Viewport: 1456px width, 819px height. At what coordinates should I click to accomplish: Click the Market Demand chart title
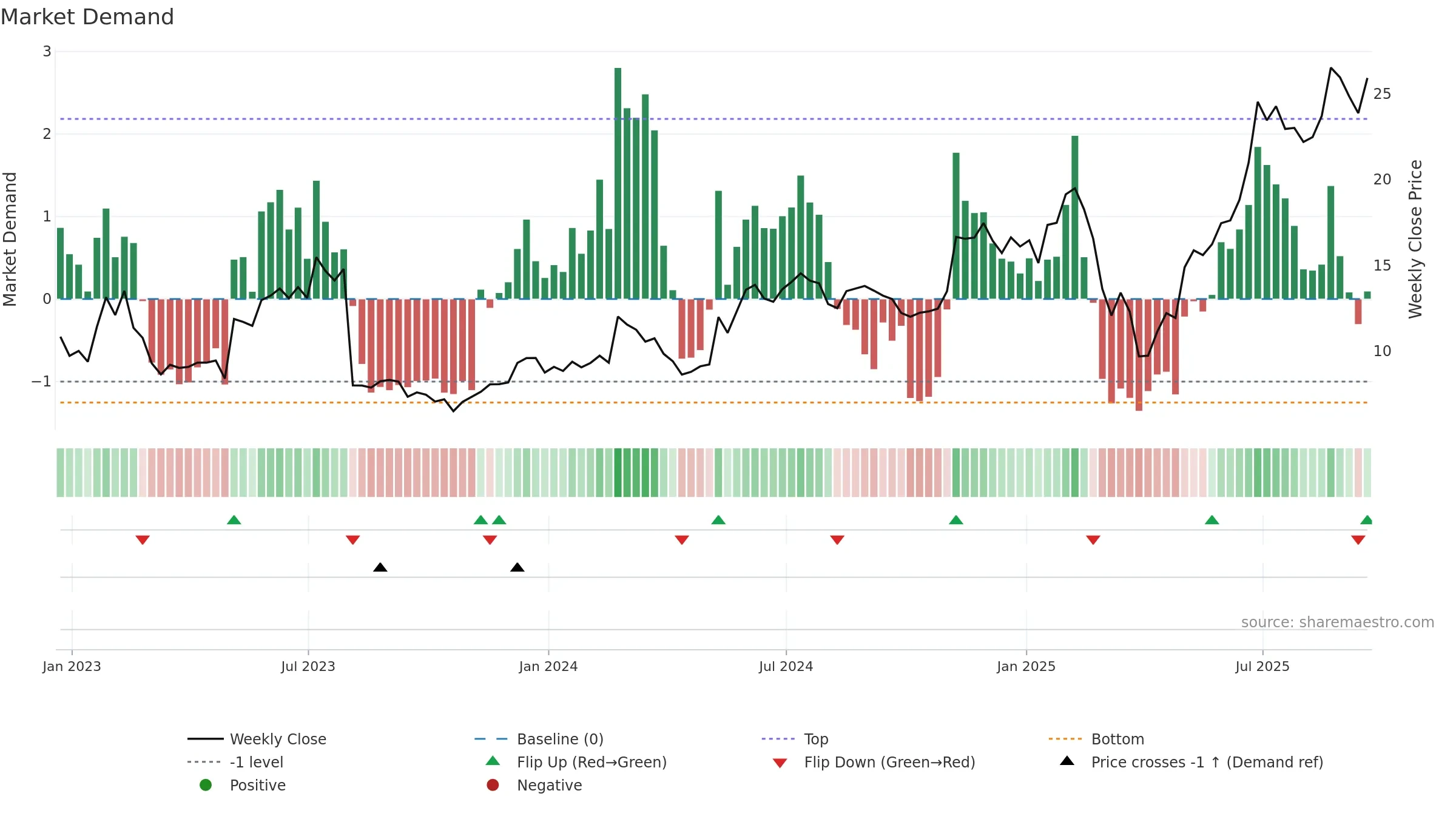point(87,17)
